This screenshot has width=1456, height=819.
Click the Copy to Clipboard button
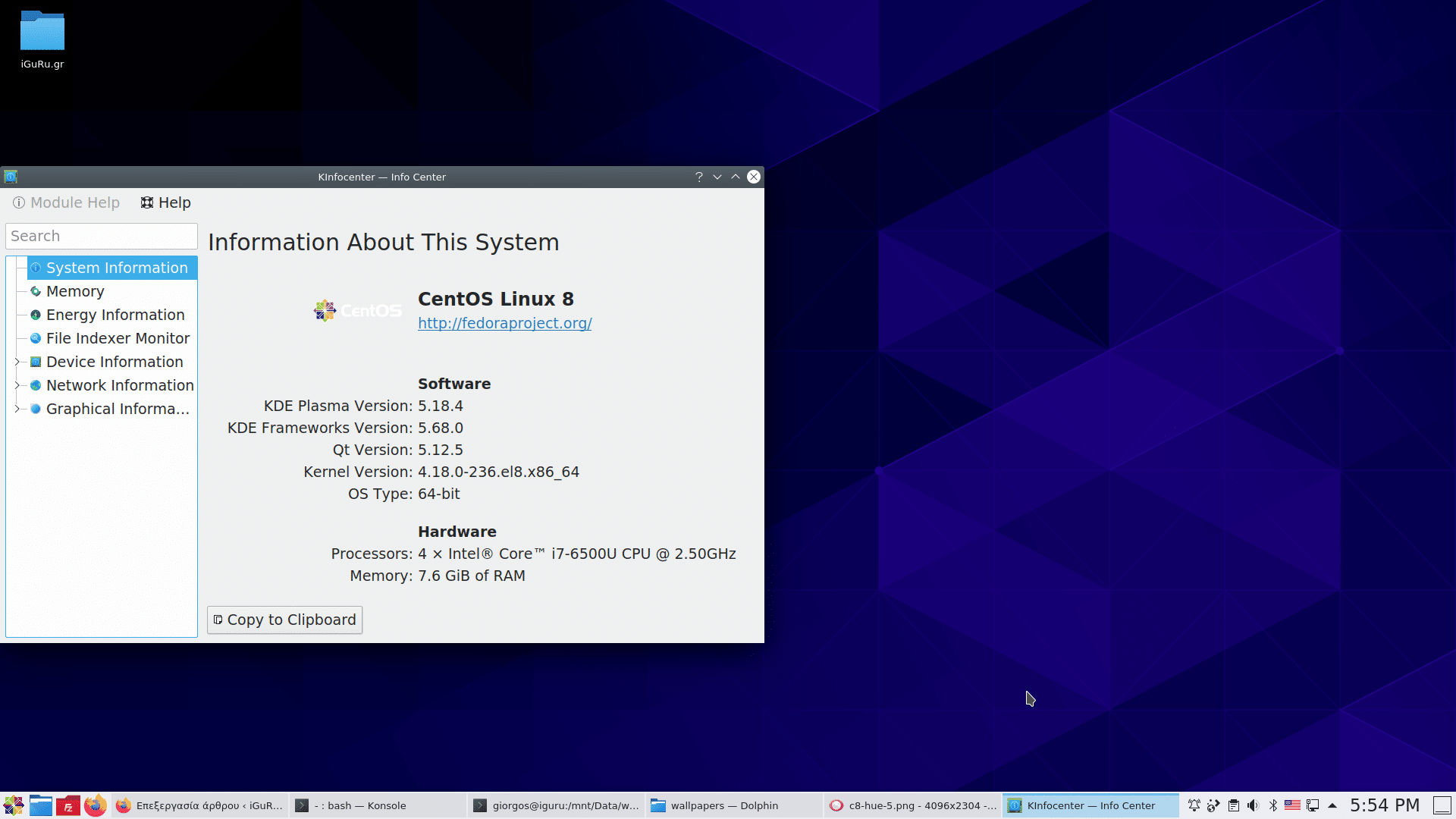pyautogui.click(x=284, y=620)
